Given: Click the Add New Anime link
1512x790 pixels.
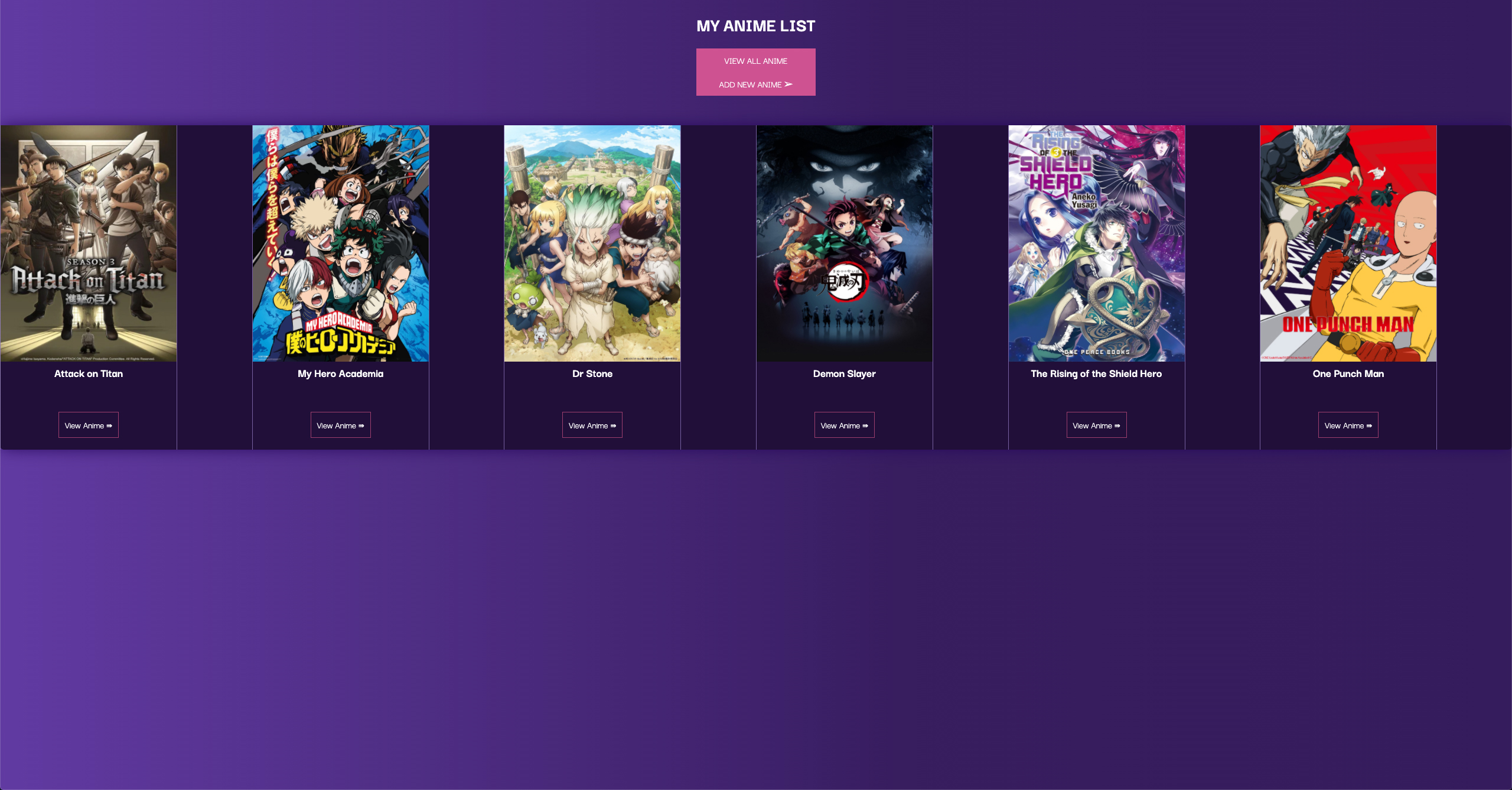Looking at the screenshot, I should pos(755,84).
